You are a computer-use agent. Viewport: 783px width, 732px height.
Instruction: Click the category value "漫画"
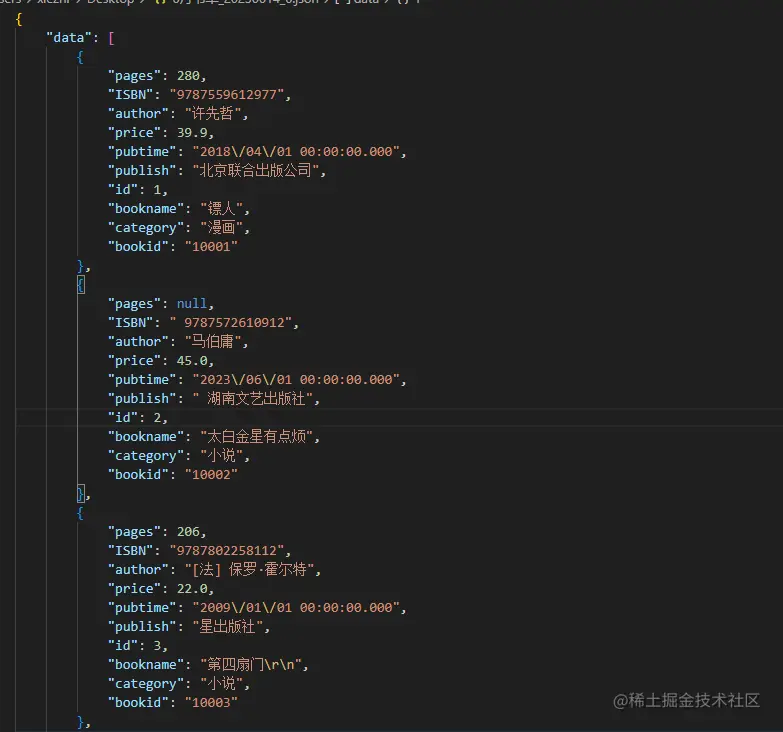[222, 228]
